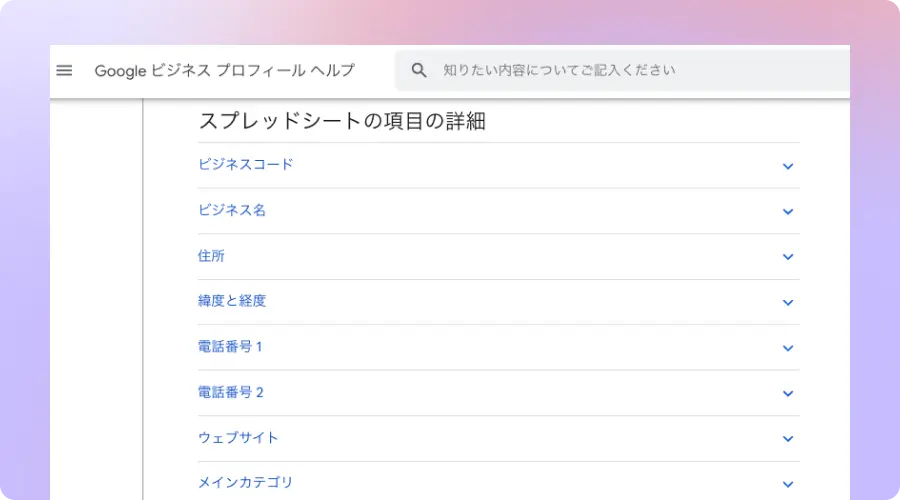
Task: Expand メインカテゴリ section via its chevron
Action: (788, 484)
